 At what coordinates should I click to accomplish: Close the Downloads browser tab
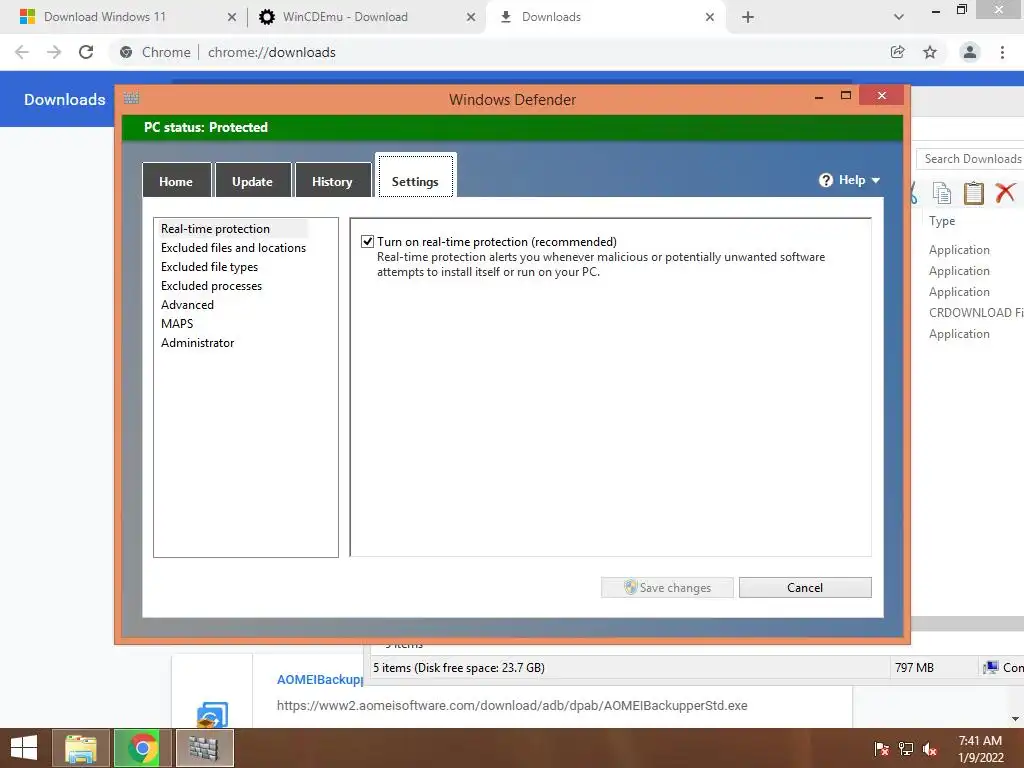(710, 17)
